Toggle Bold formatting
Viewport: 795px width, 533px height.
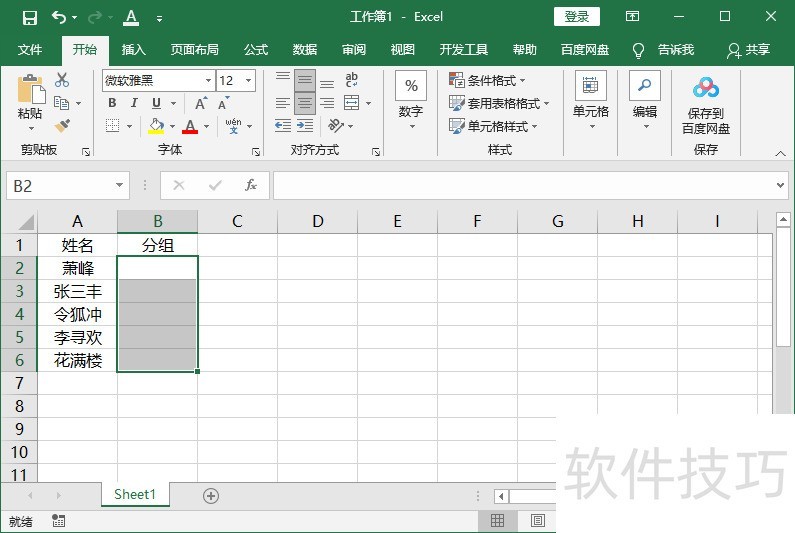113,103
